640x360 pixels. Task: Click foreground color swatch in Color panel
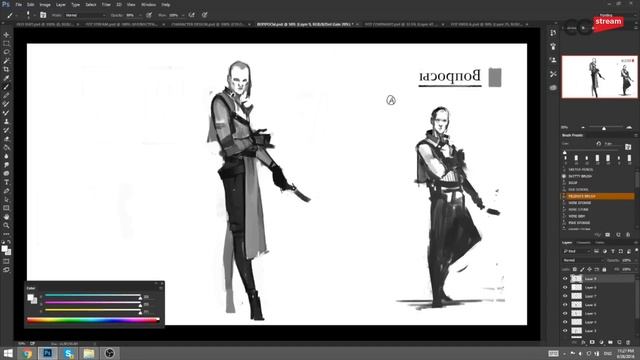(30, 298)
